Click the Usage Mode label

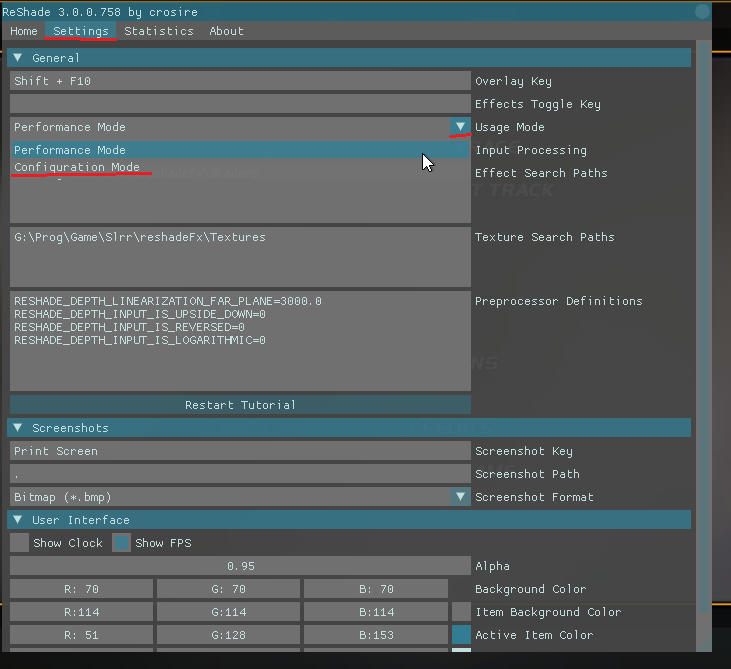tap(510, 127)
